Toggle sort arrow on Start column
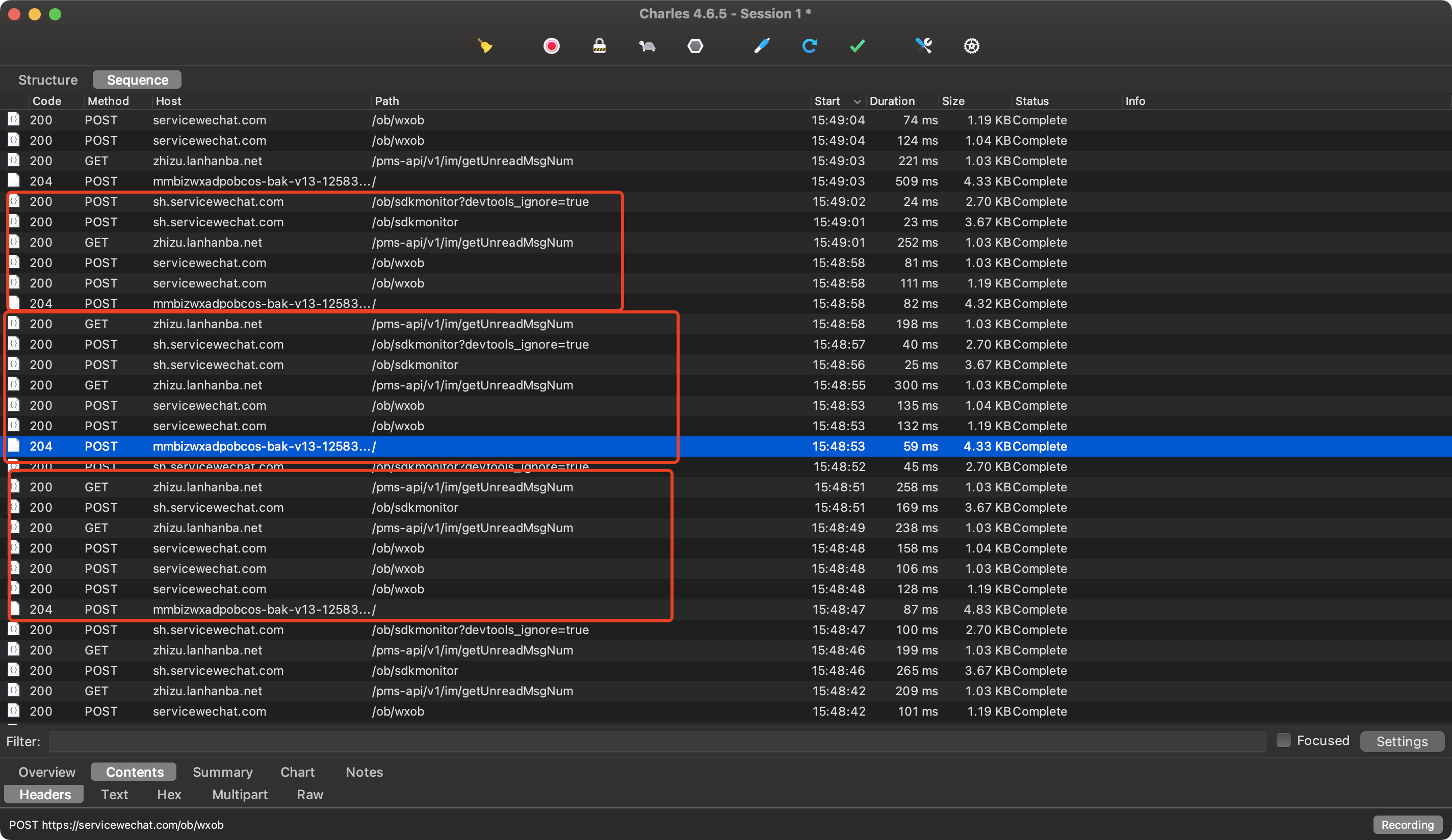This screenshot has width=1452, height=840. 858,101
